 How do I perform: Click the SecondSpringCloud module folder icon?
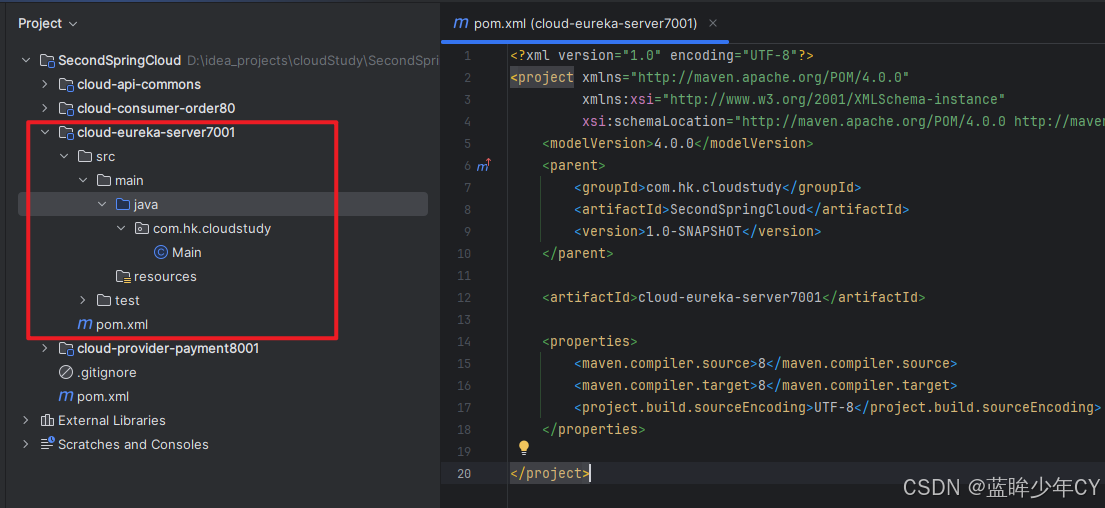(x=47, y=61)
